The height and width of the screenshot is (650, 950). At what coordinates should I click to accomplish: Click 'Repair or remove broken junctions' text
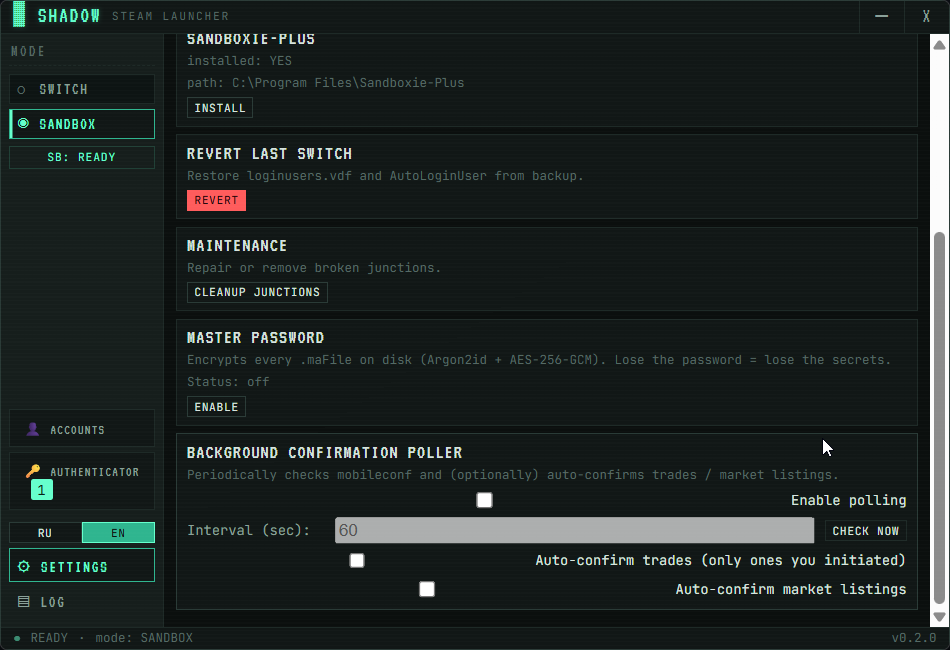314,268
